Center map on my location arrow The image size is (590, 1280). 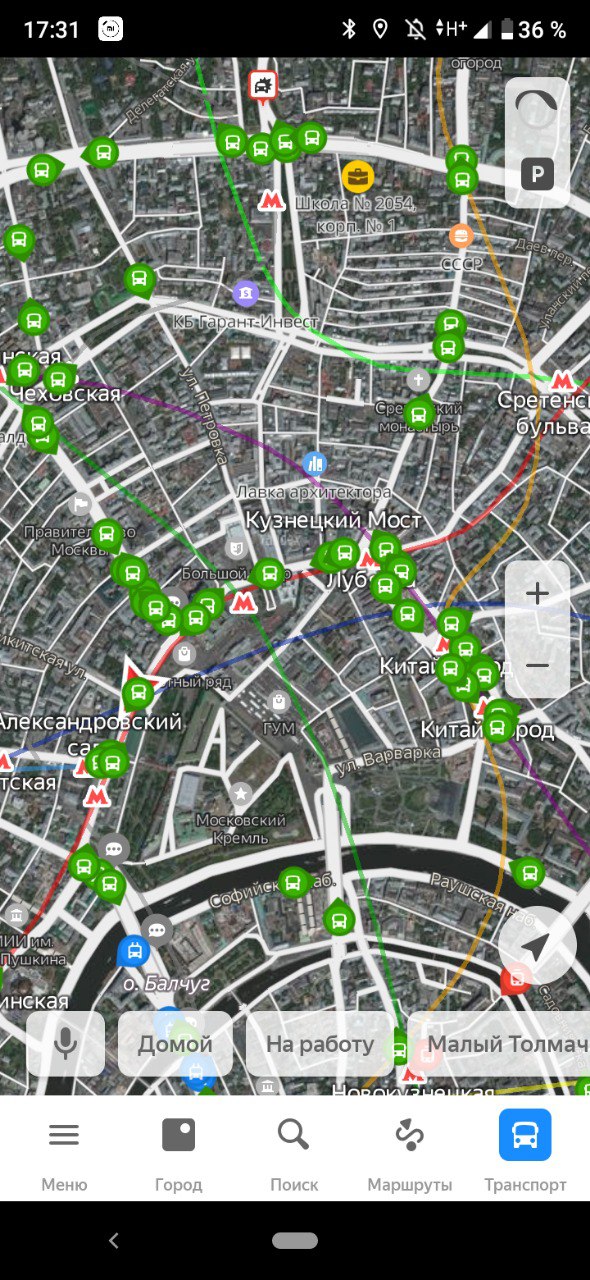point(538,945)
